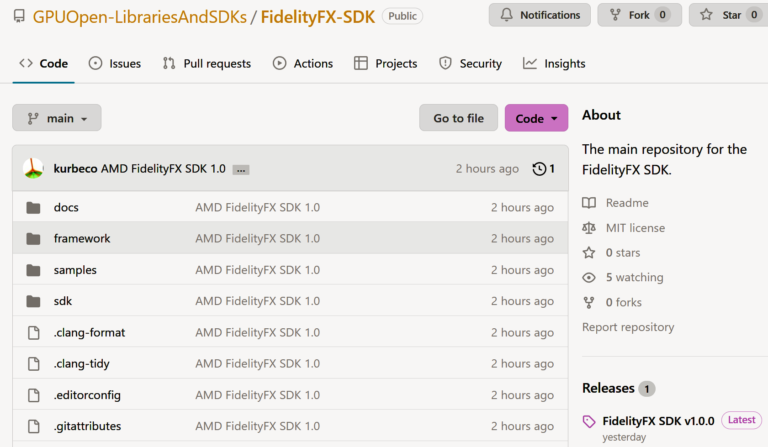Open the Security tab
The image size is (768, 447).
[x=471, y=64]
